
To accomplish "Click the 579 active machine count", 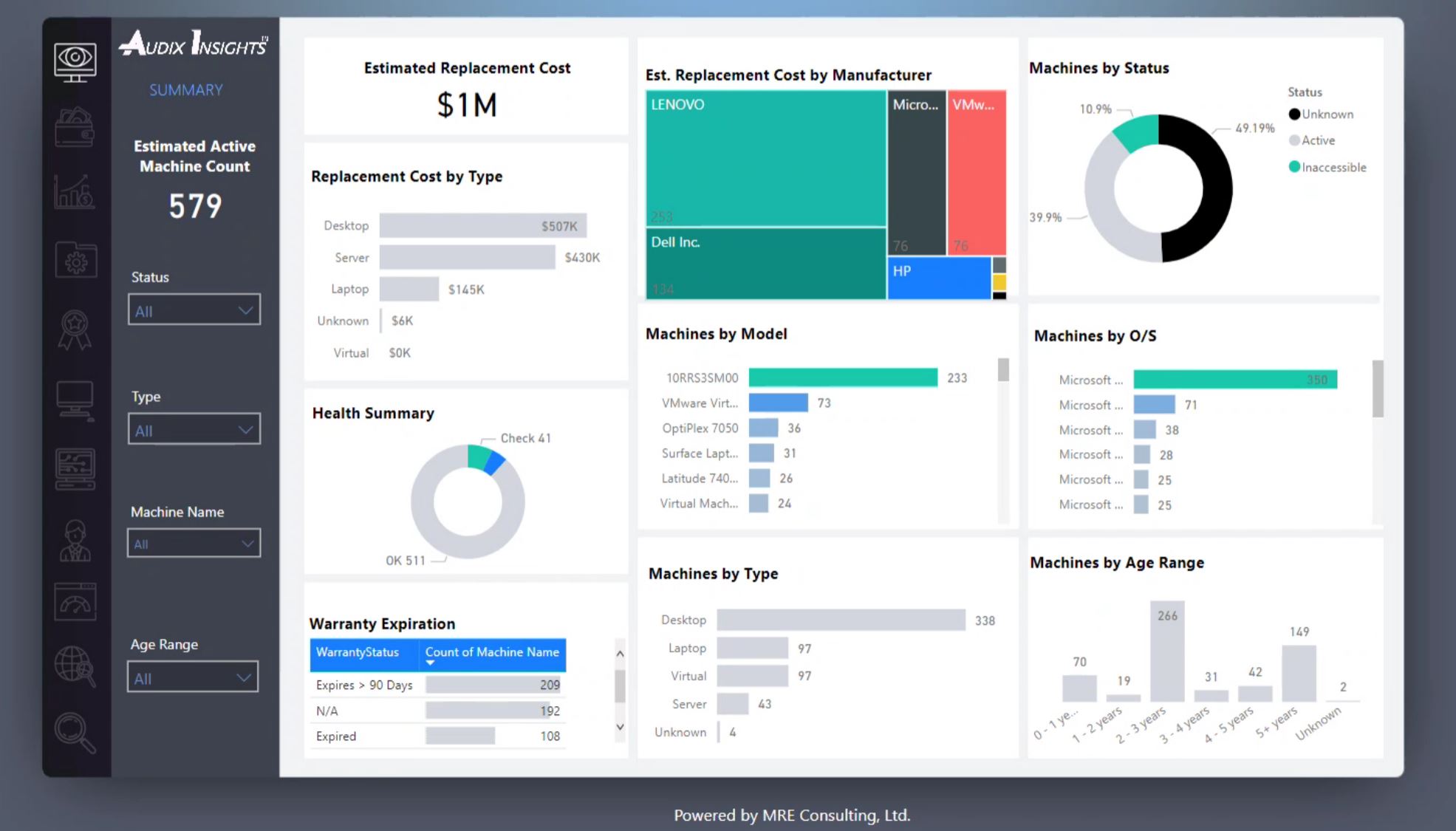I will click(195, 206).
